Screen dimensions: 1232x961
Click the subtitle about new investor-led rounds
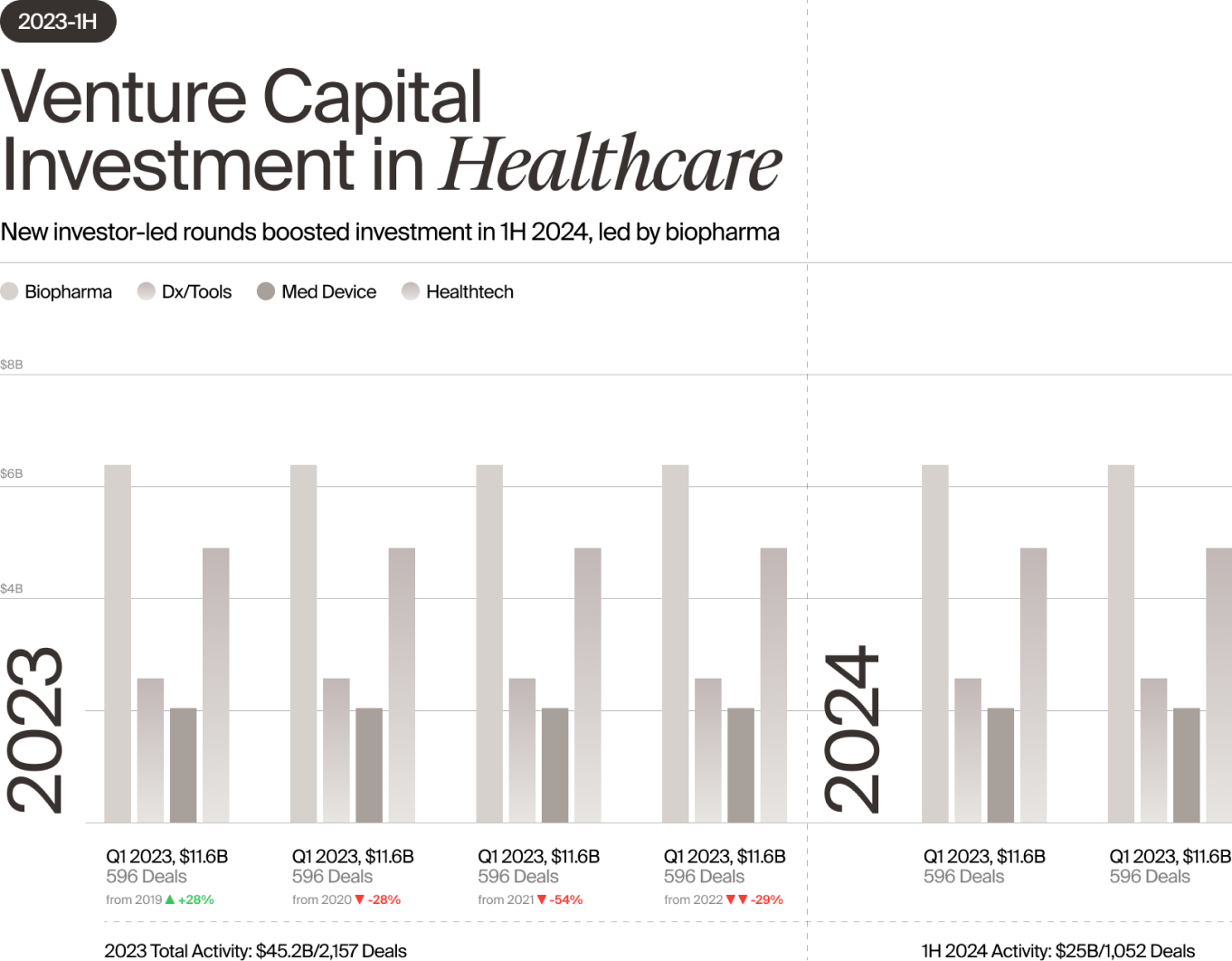click(x=390, y=233)
